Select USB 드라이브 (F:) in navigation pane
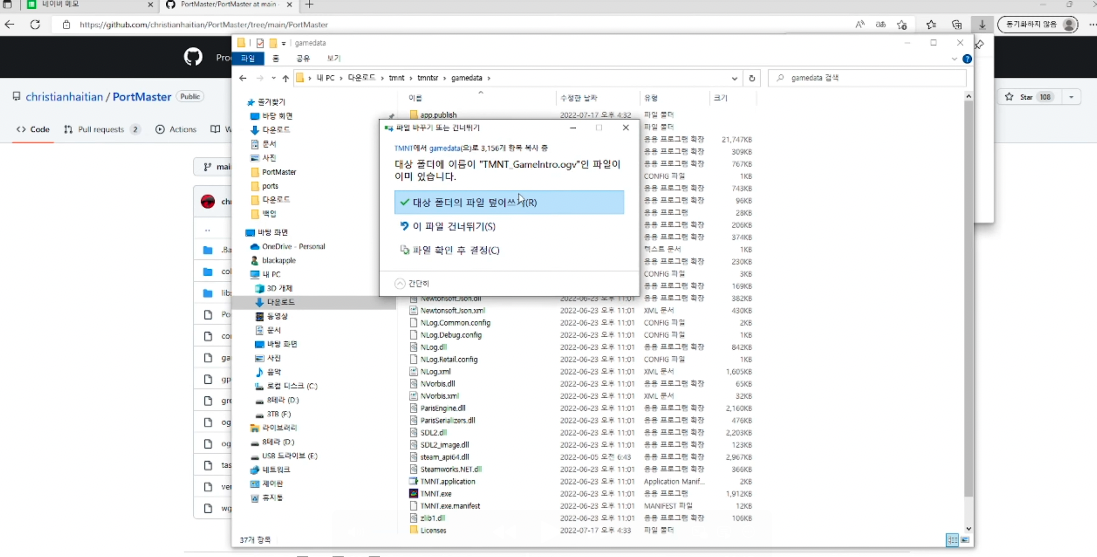Screen dimensions: 1097x557 [x=284, y=456]
